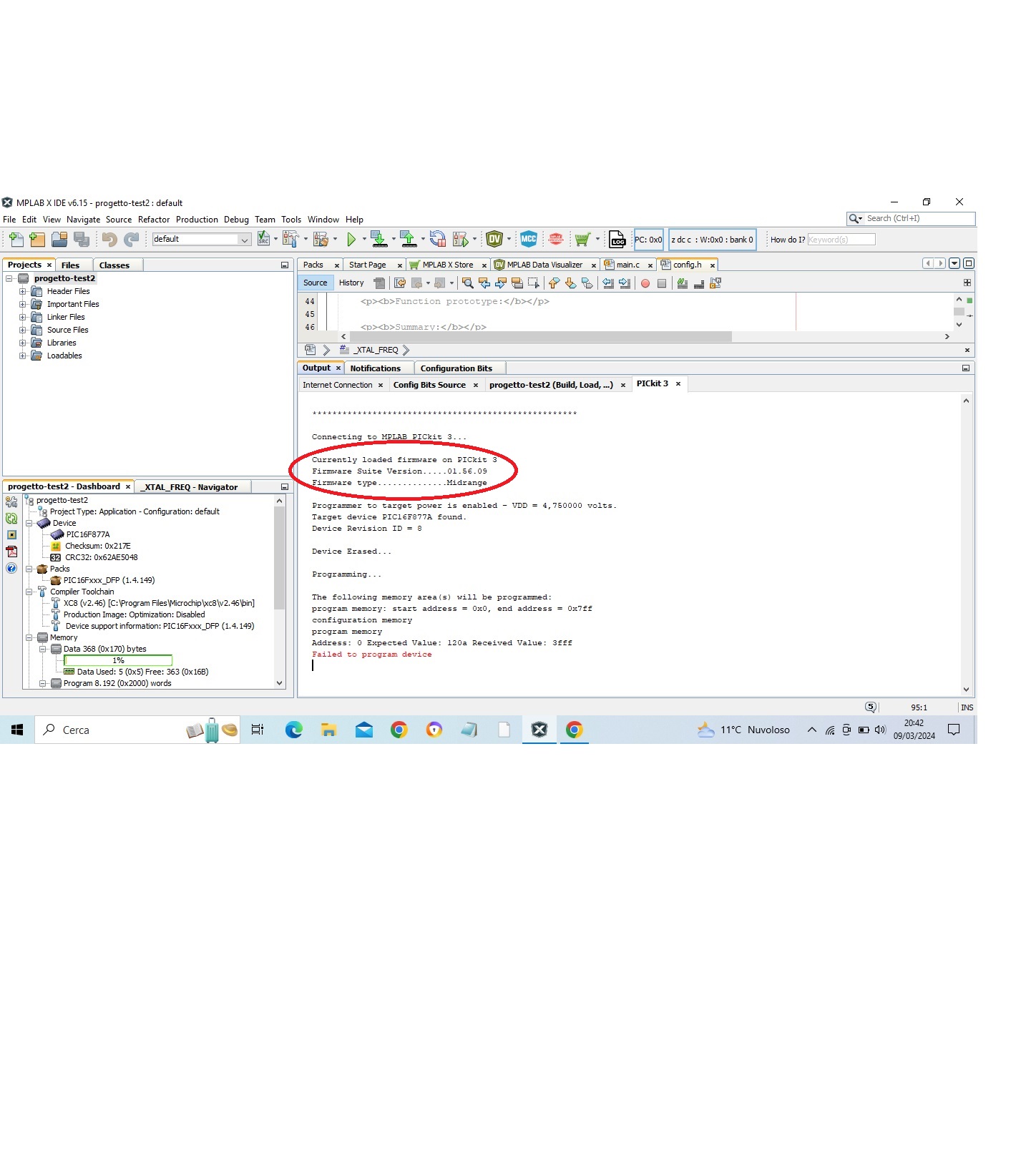Viewport: 1016px width, 1176px height.
Task: Select PIC16F877A device in the dashboard
Action: pos(87,535)
